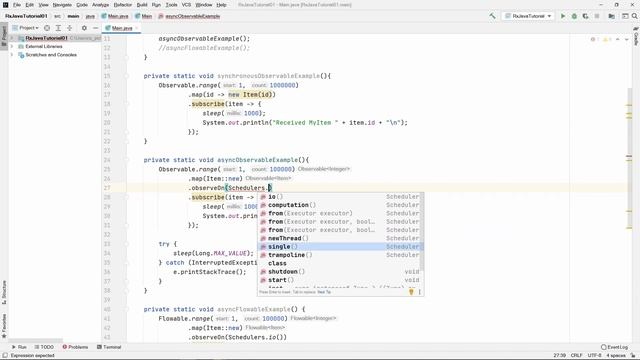Screen dimensions: 640x360
Task: Toggle tool window bars icon in status bar
Action: 4,356
